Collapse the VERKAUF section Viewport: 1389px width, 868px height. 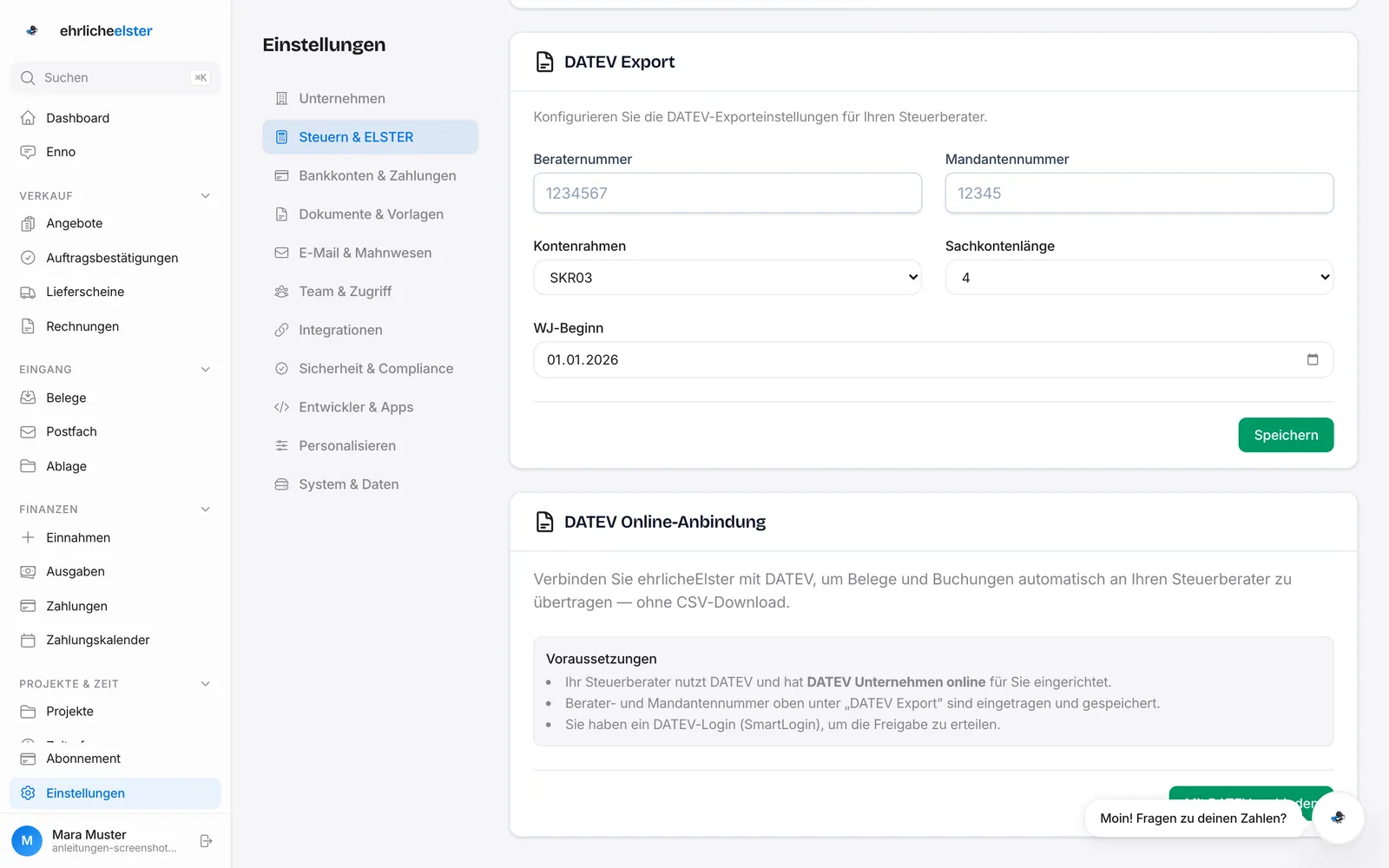pyautogui.click(x=206, y=196)
